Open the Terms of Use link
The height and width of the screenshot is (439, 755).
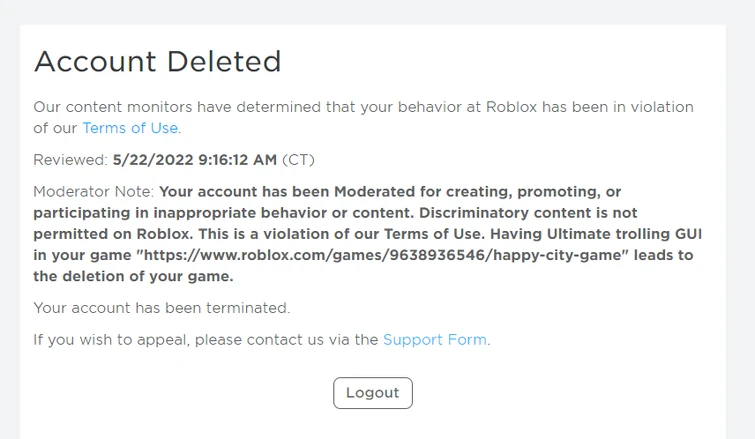130,128
